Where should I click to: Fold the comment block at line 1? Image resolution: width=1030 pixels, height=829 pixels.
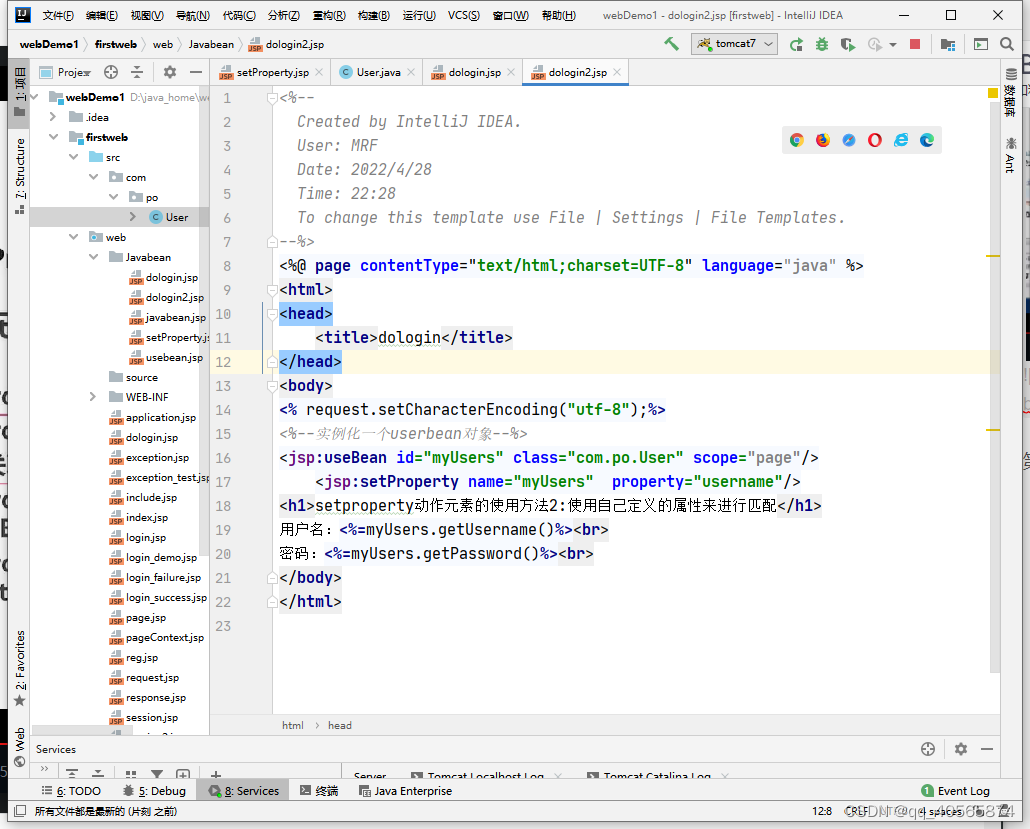point(272,98)
